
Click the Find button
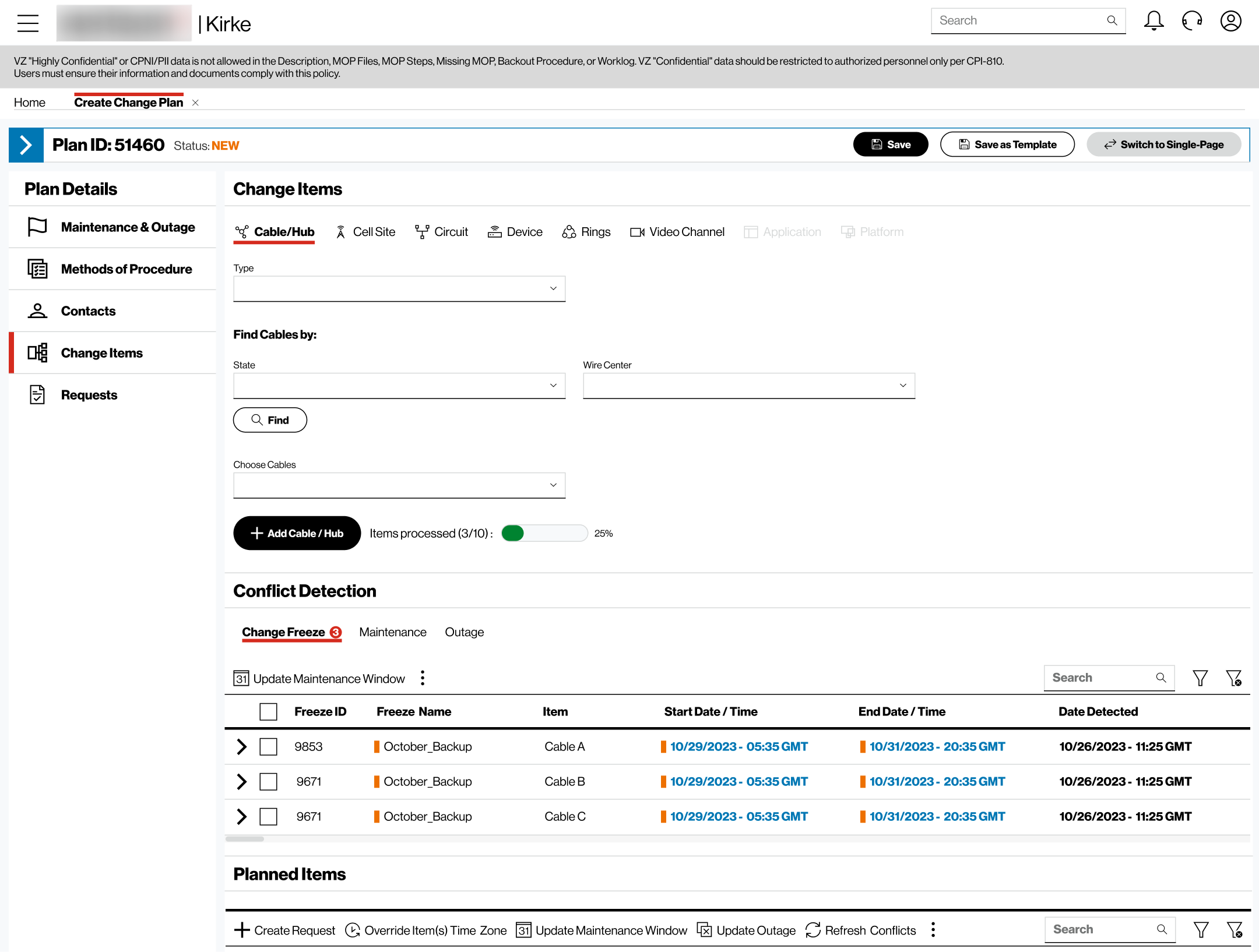[x=270, y=420]
